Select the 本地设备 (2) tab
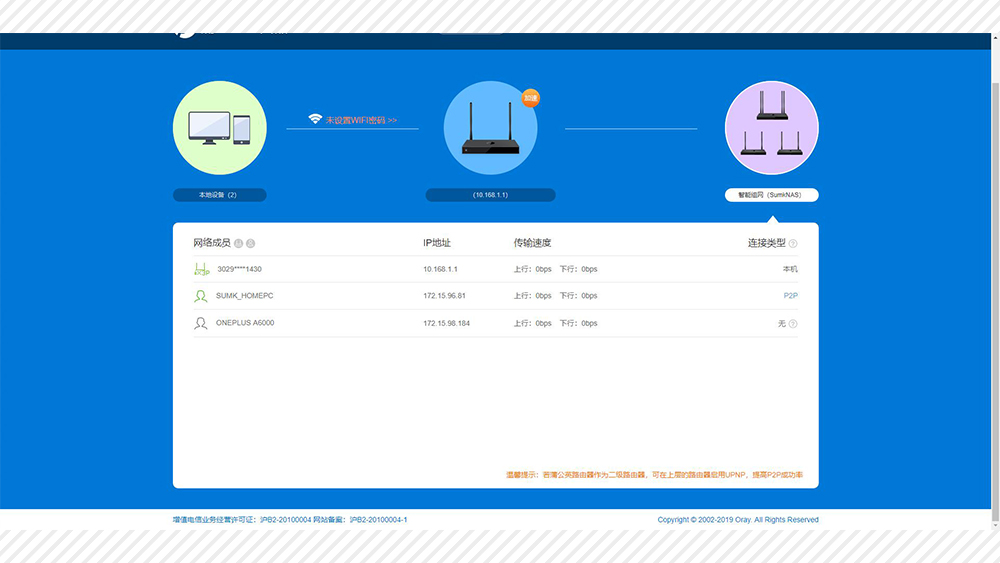Screen dimensions: 1000x563 pyautogui.click(x=219, y=195)
